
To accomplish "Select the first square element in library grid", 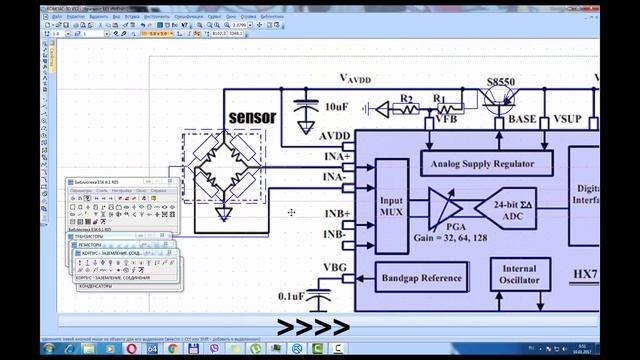I will (72, 207).
